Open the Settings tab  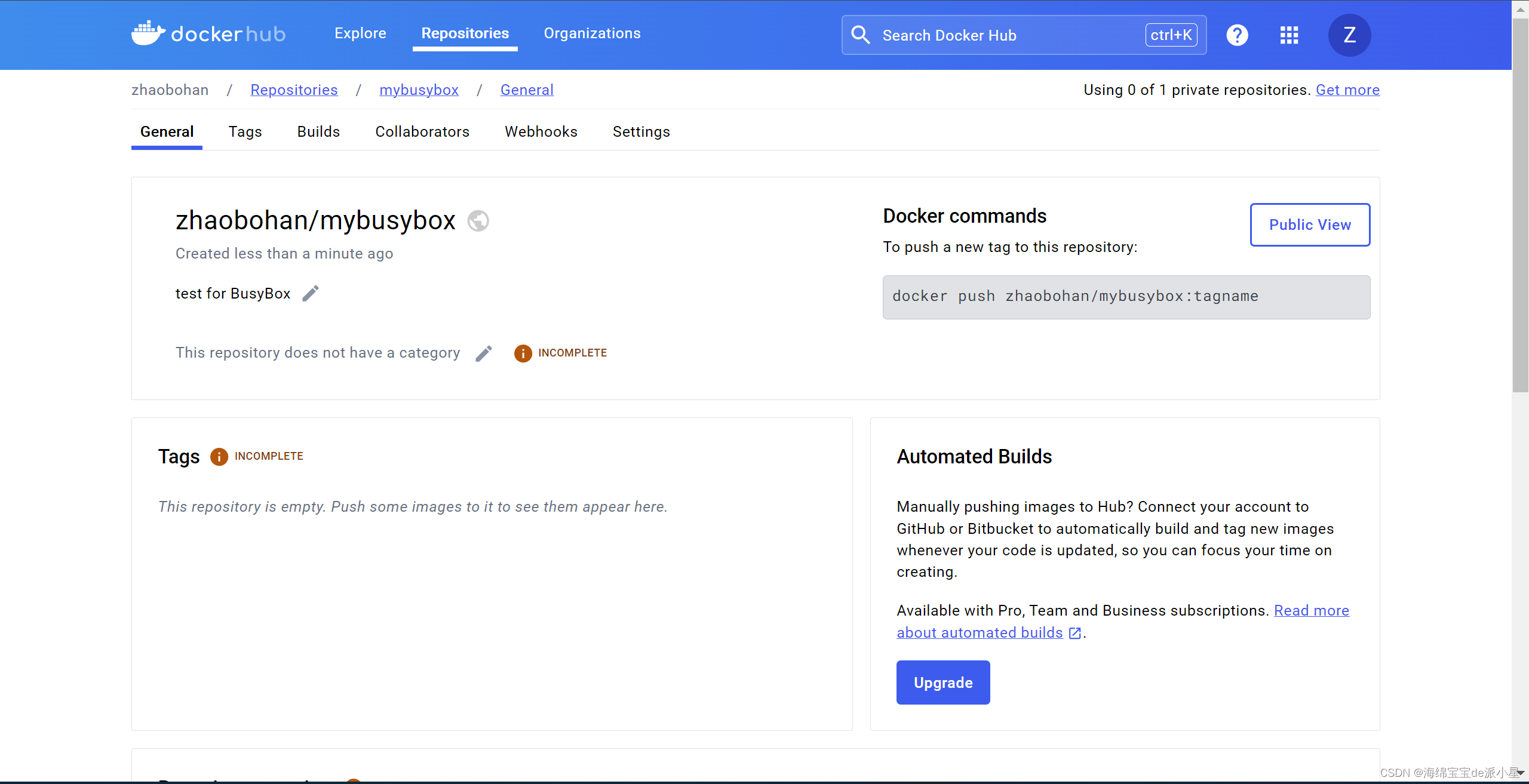click(641, 132)
